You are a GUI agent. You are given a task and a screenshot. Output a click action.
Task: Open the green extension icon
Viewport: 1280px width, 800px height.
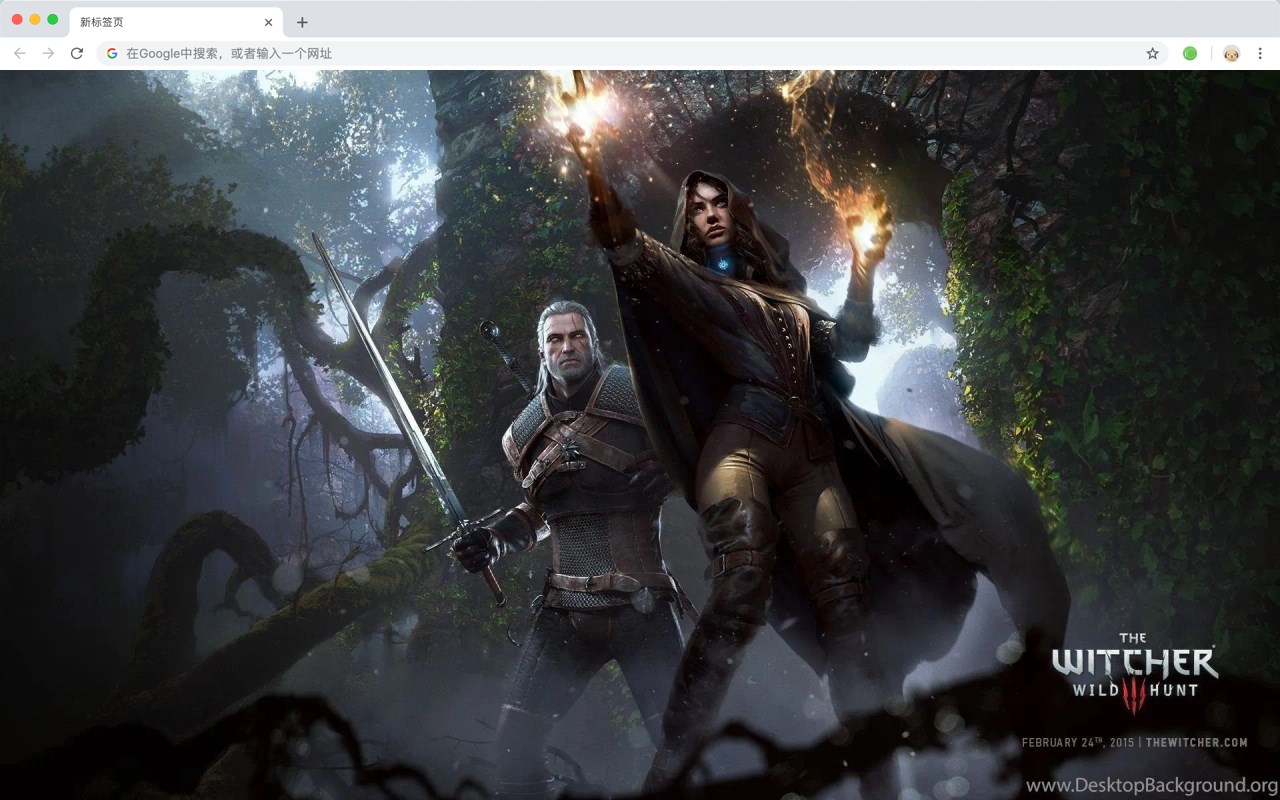click(x=1190, y=53)
